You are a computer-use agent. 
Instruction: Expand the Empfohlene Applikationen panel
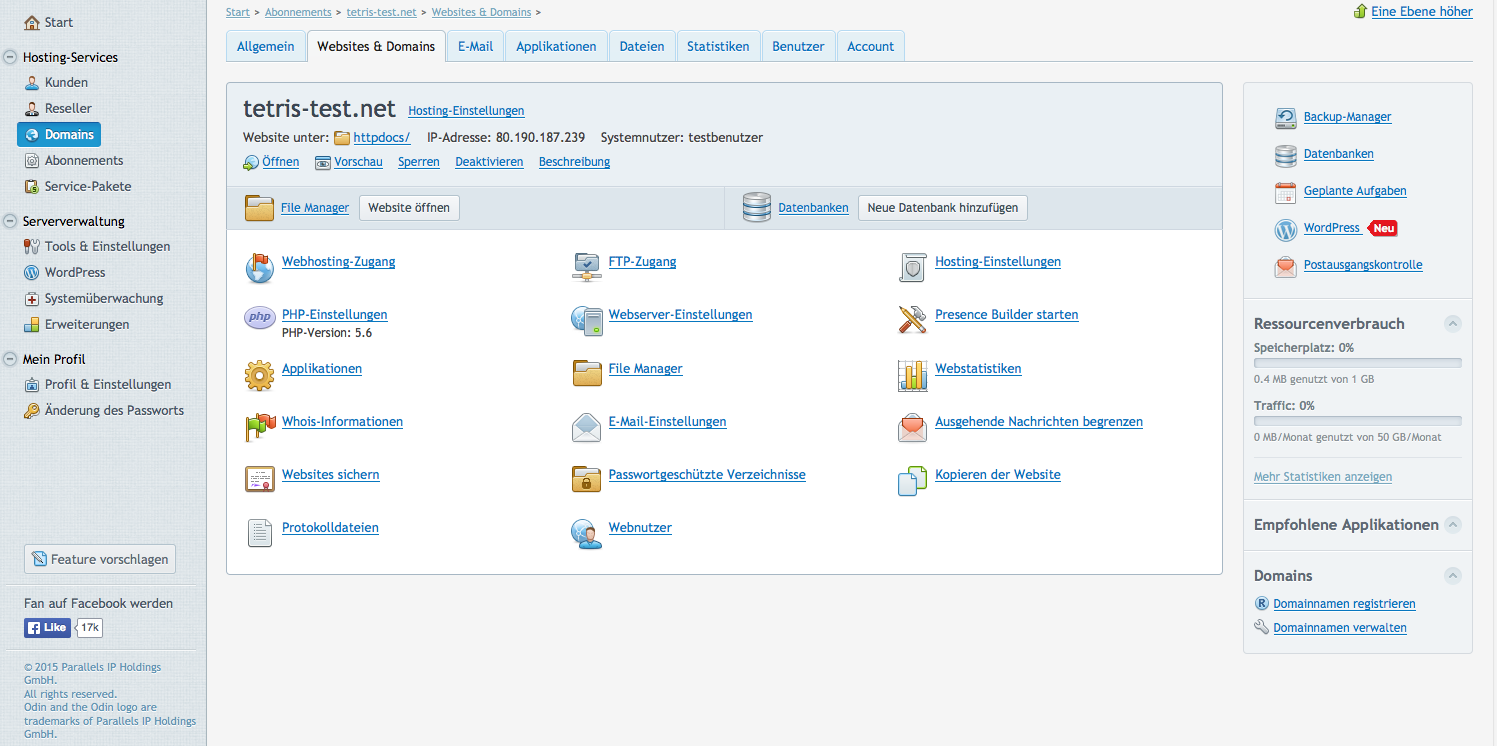tap(1453, 525)
